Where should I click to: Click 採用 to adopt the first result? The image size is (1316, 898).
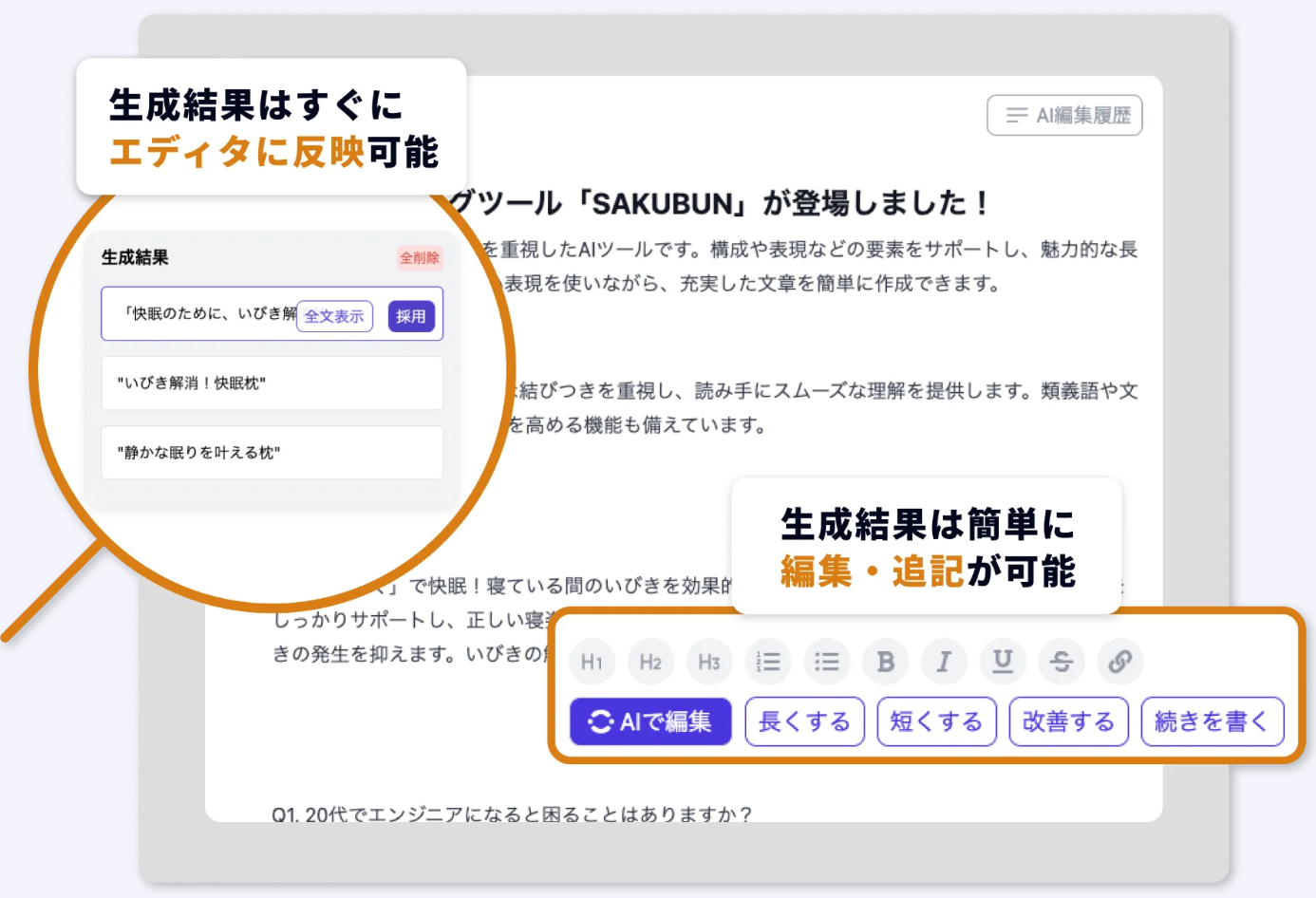[x=411, y=316]
